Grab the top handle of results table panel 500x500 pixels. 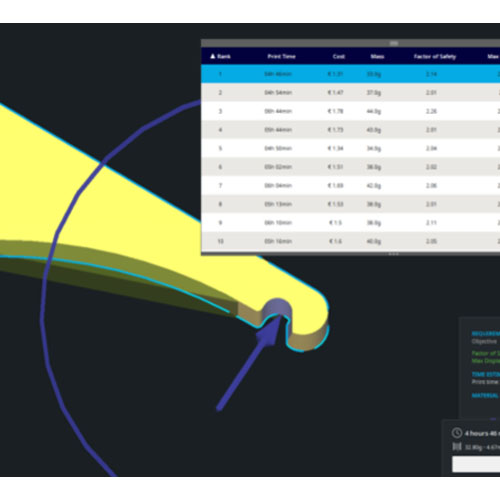tap(394, 43)
